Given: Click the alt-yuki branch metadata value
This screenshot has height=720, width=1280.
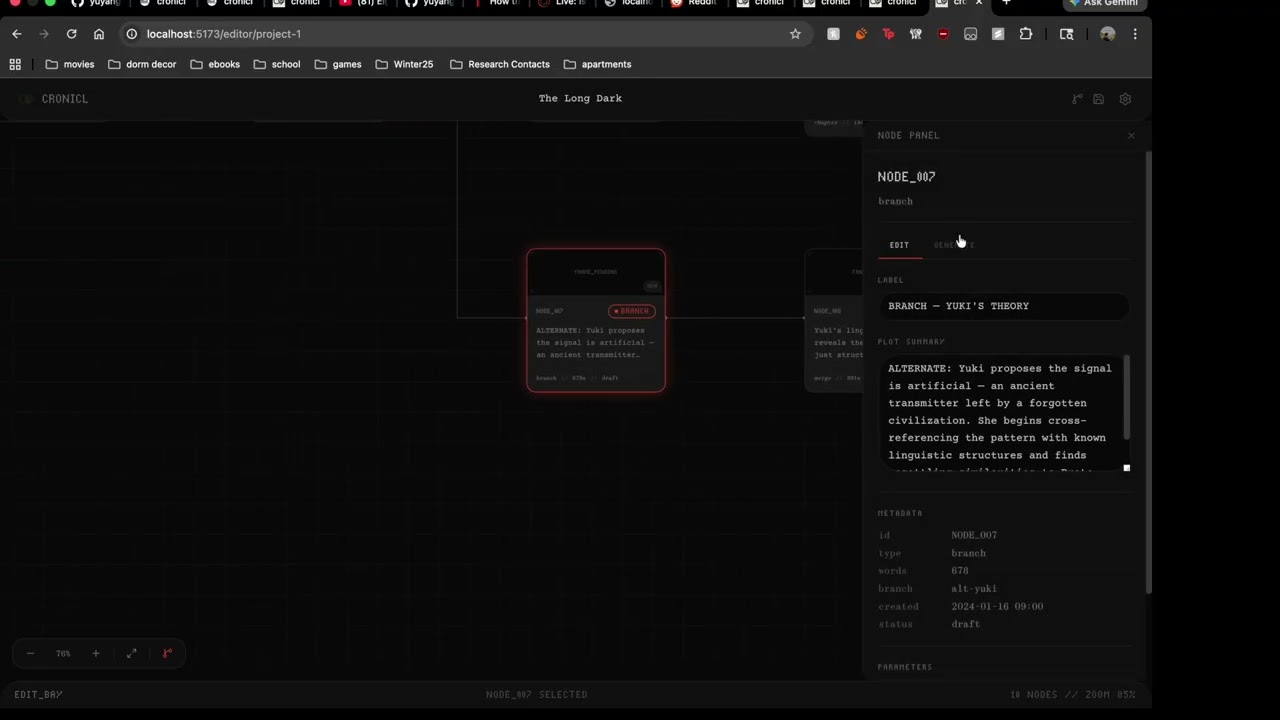Looking at the screenshot, I should point(974,589).
